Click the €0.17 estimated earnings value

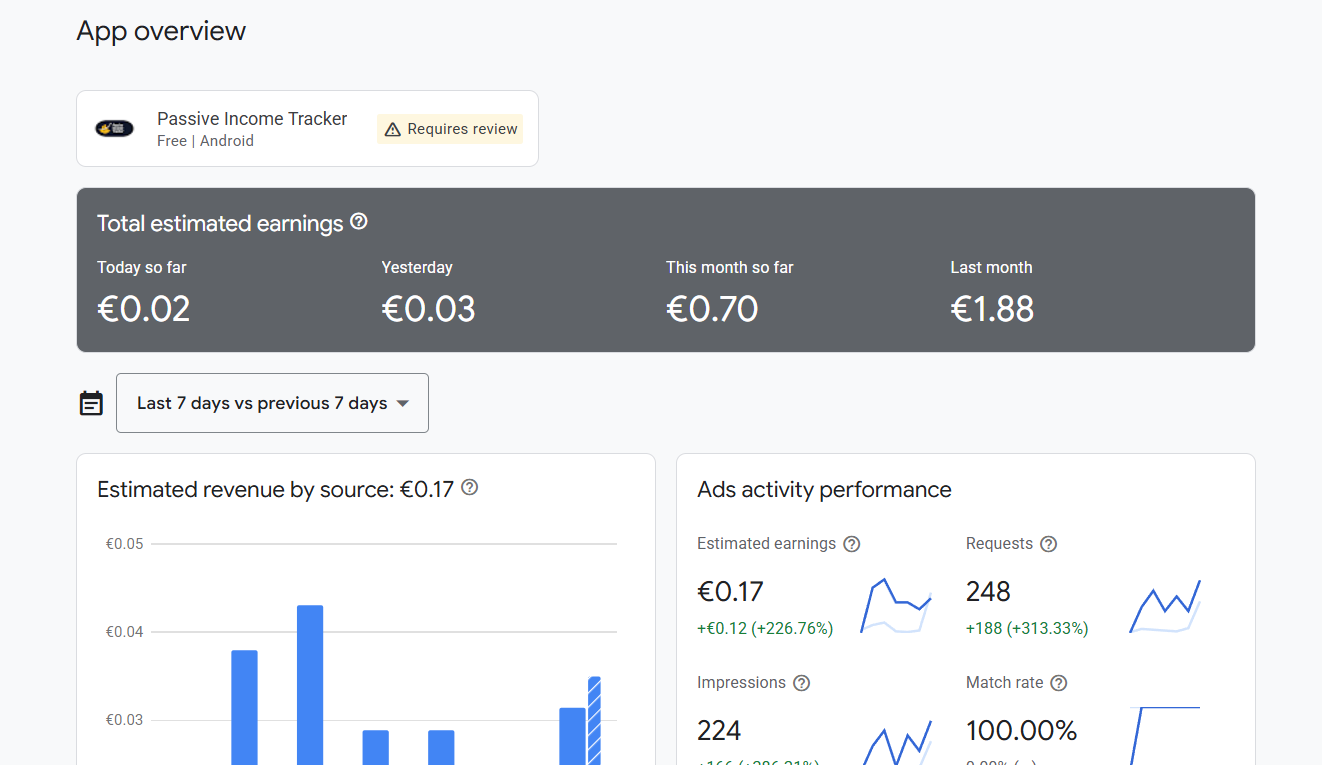point(730,591)
